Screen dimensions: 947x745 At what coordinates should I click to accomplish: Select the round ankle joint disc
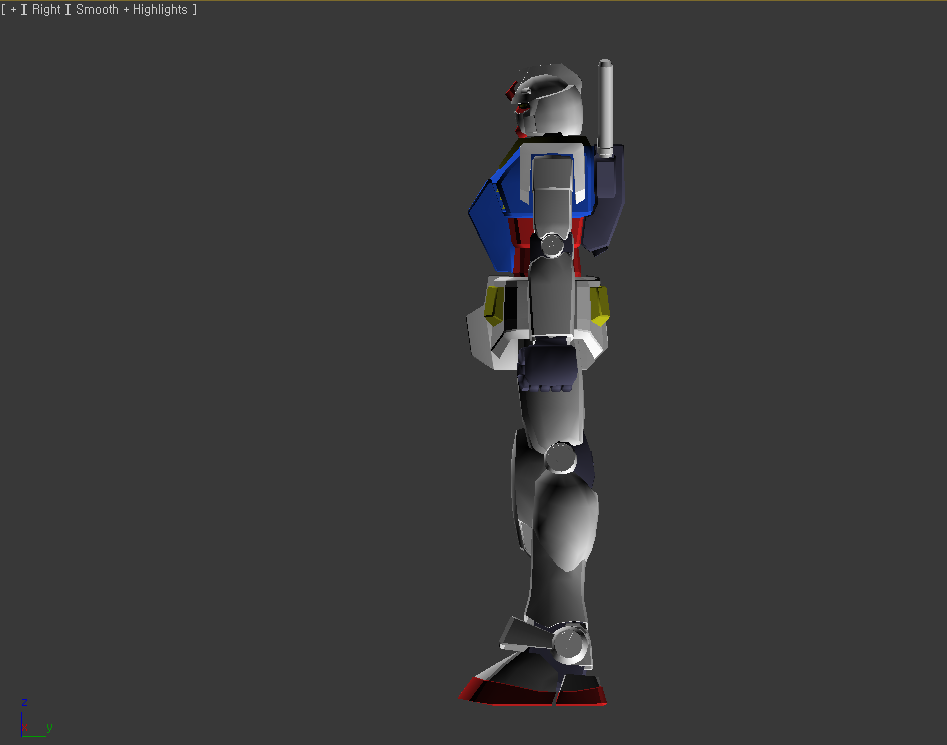click(x=571, y=644)
